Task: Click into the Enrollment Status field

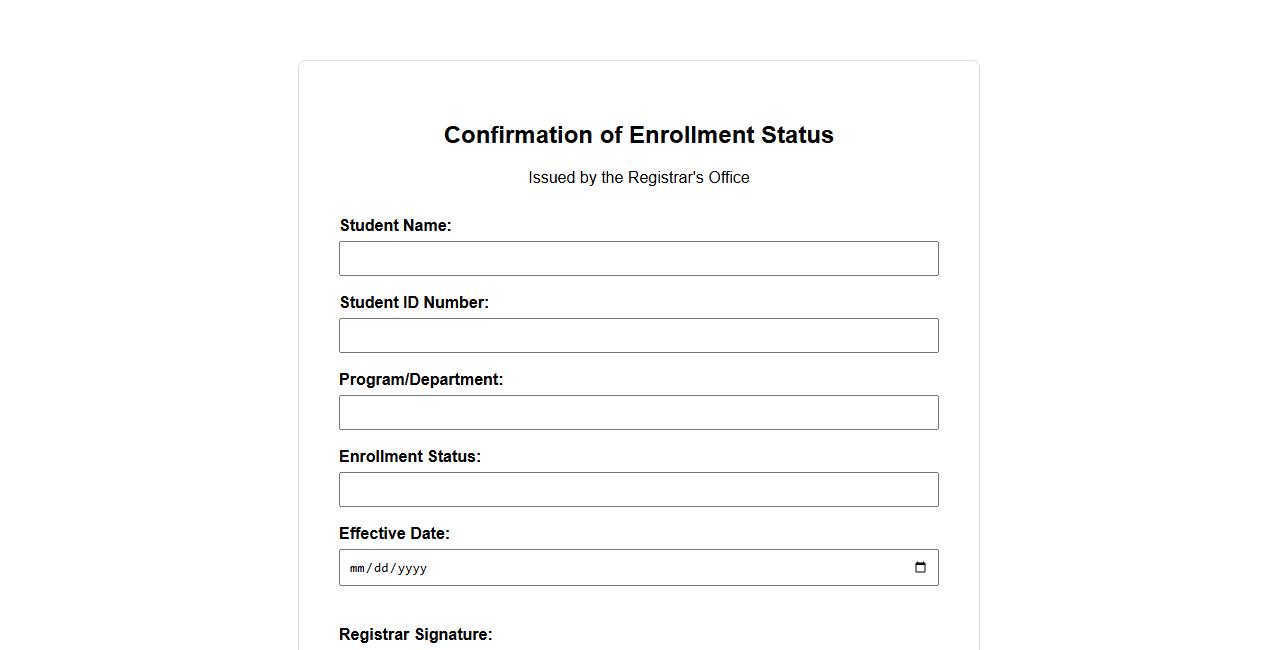Action: [638, 490]
